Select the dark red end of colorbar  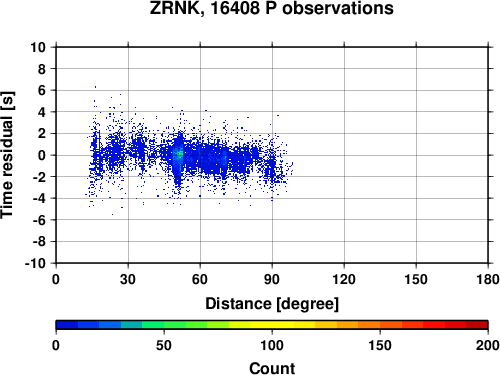477,325
